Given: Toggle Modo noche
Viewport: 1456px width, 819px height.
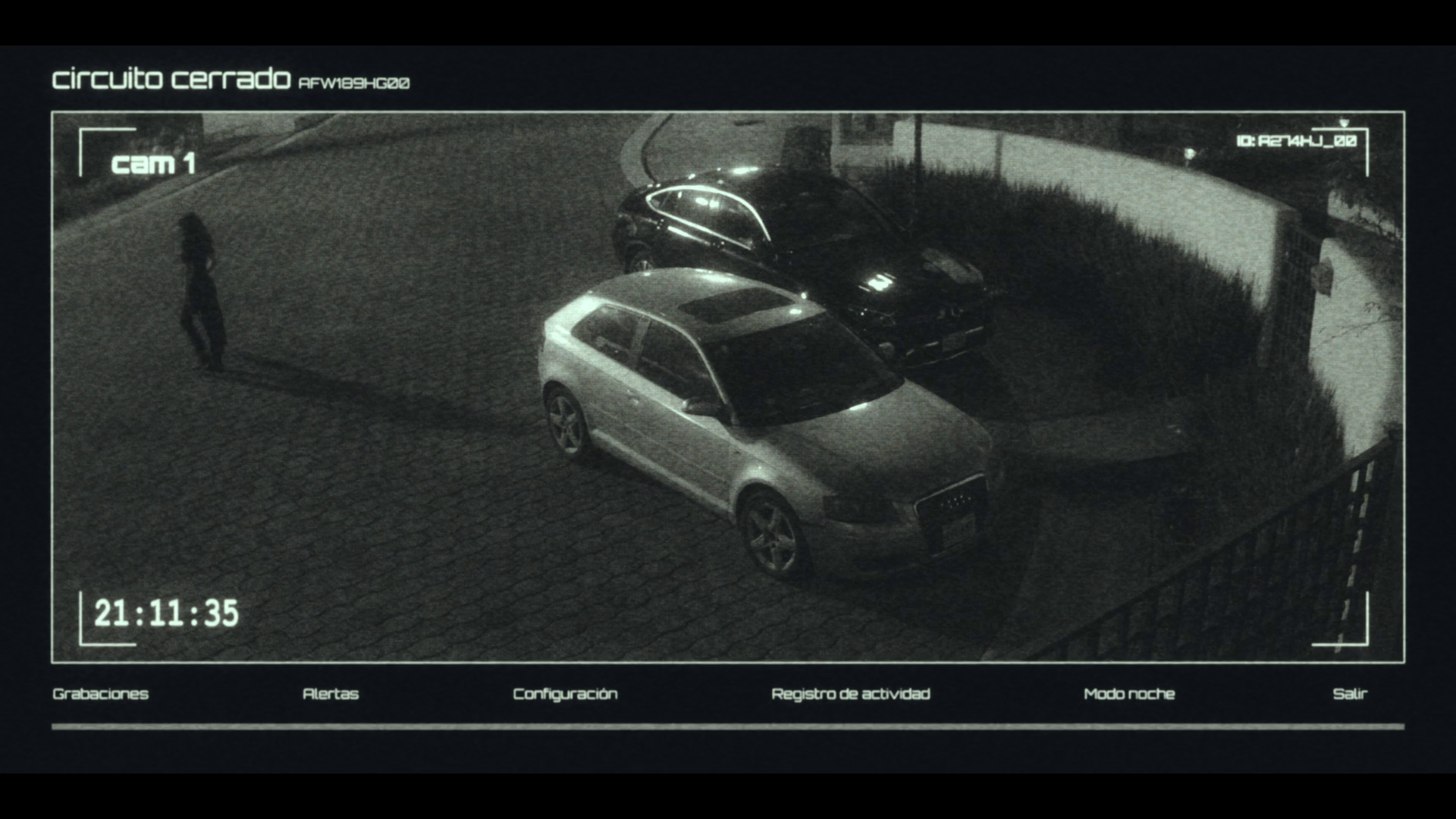Looking at the screenshot, I should [x=1128, y=694].
